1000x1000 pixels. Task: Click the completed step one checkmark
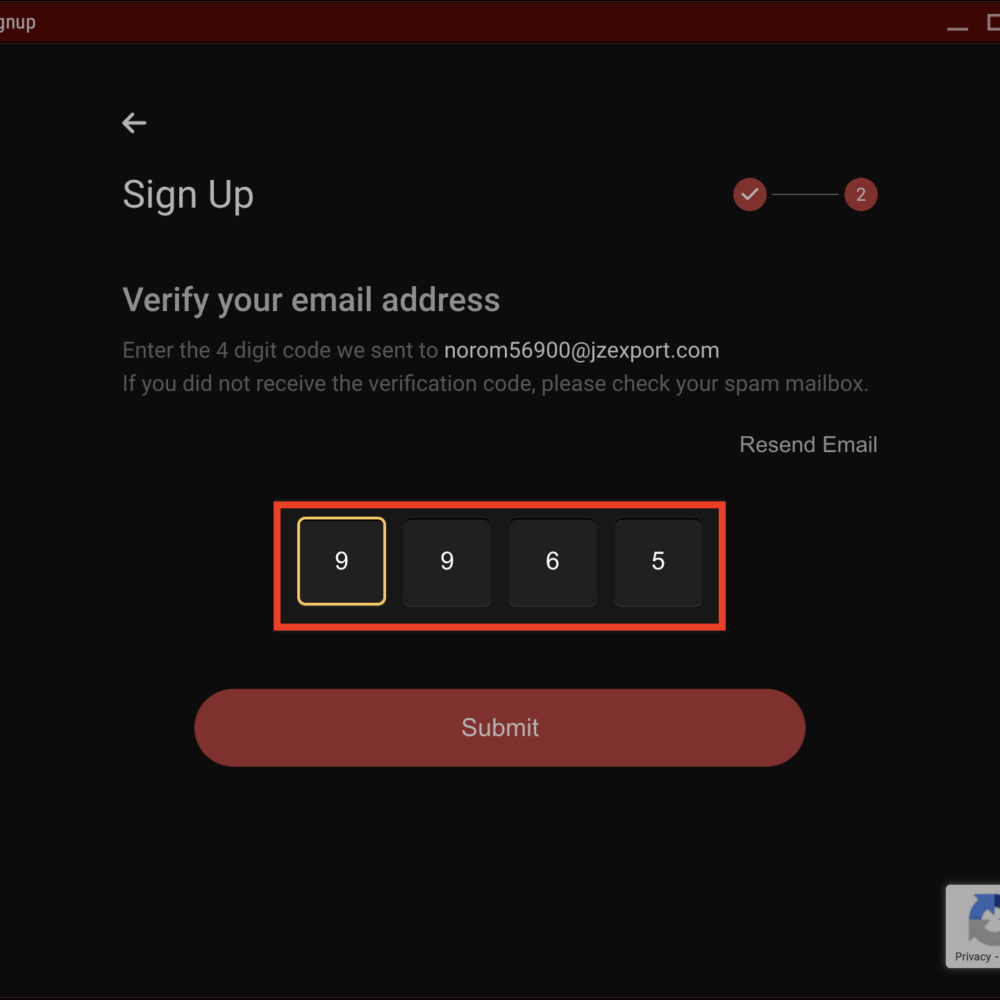click(750, 194)
